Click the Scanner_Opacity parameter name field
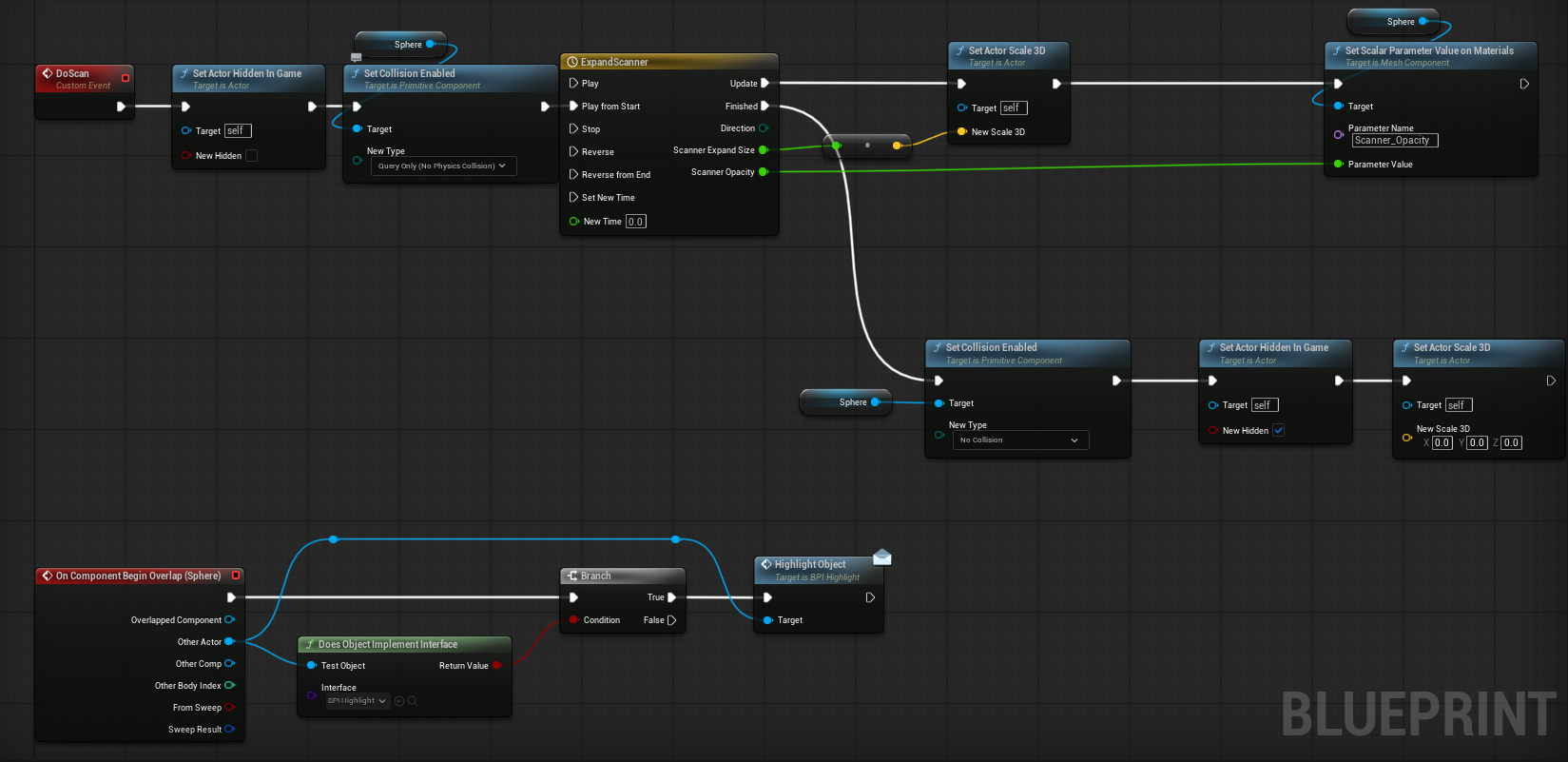This screenshot has width=1568, height=762. 1395,141
